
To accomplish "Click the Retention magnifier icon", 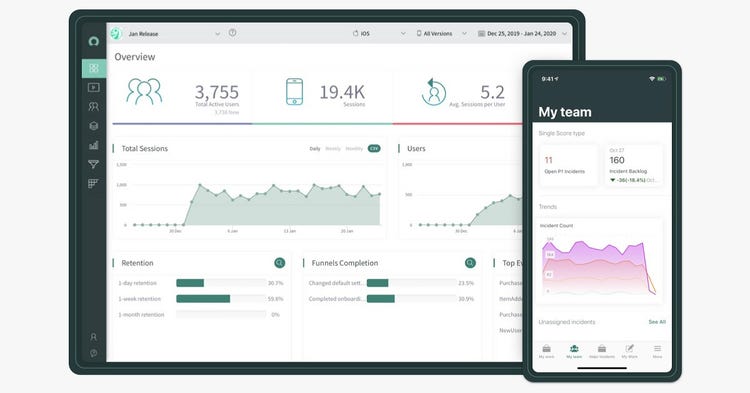I will [x=280, y=262].
